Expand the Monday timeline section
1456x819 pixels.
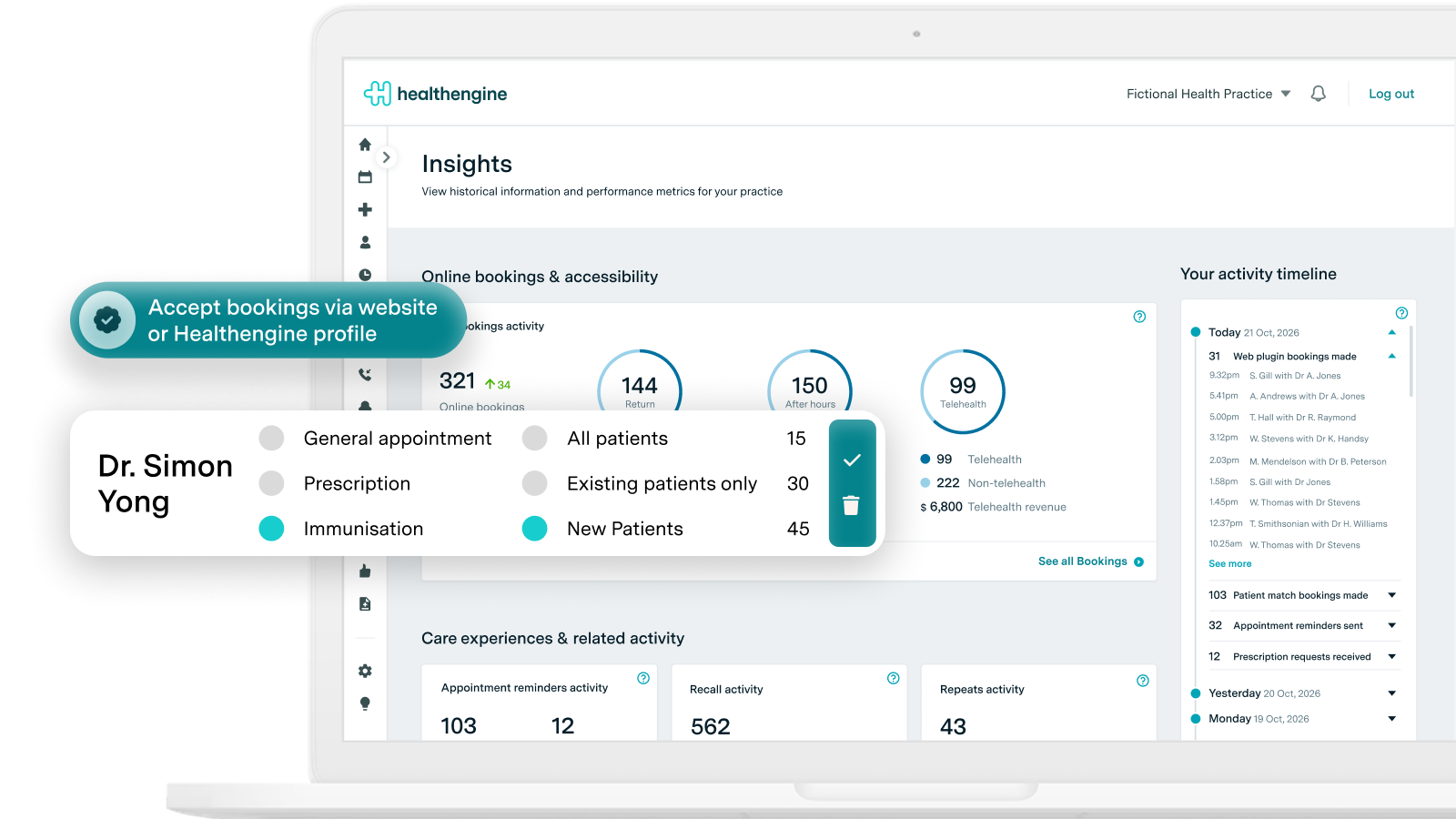1391,719
